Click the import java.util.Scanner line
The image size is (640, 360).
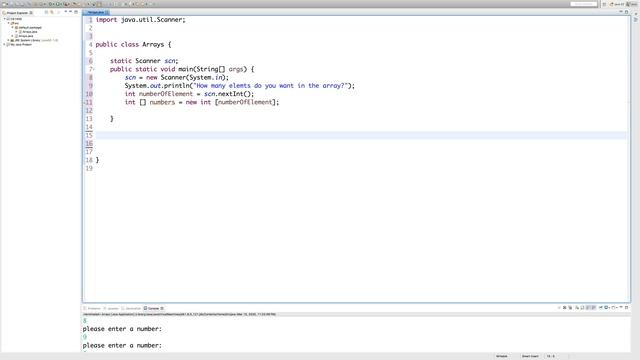click(140, 20)
